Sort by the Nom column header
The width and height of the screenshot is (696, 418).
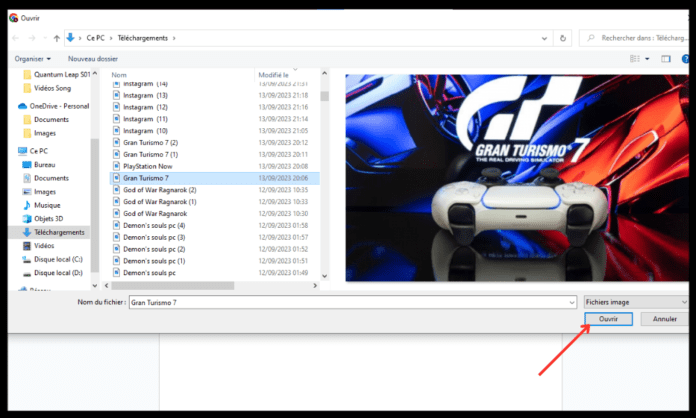[x=119, y=75]
